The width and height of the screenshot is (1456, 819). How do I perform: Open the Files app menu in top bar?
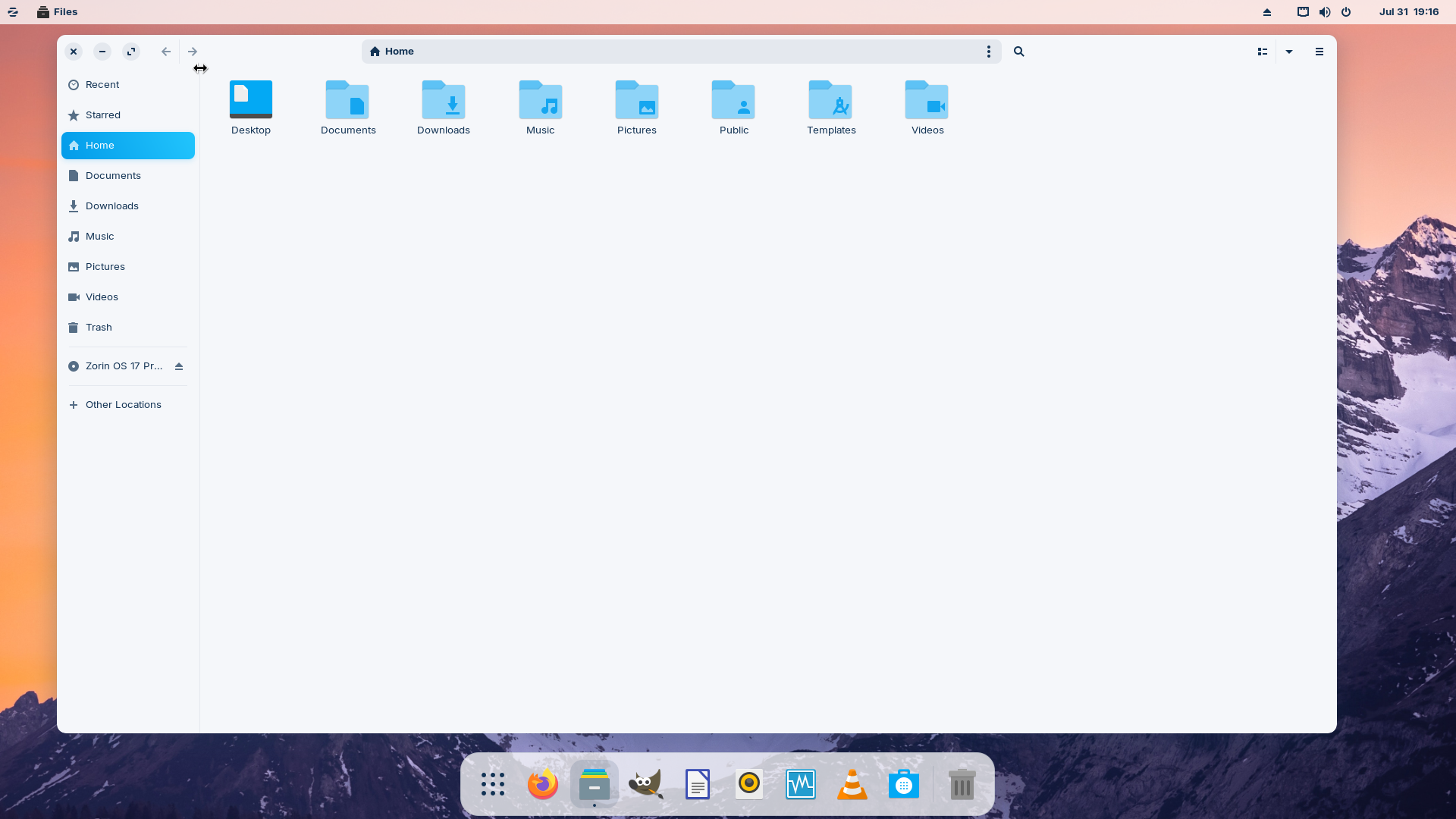coord(58,12)
